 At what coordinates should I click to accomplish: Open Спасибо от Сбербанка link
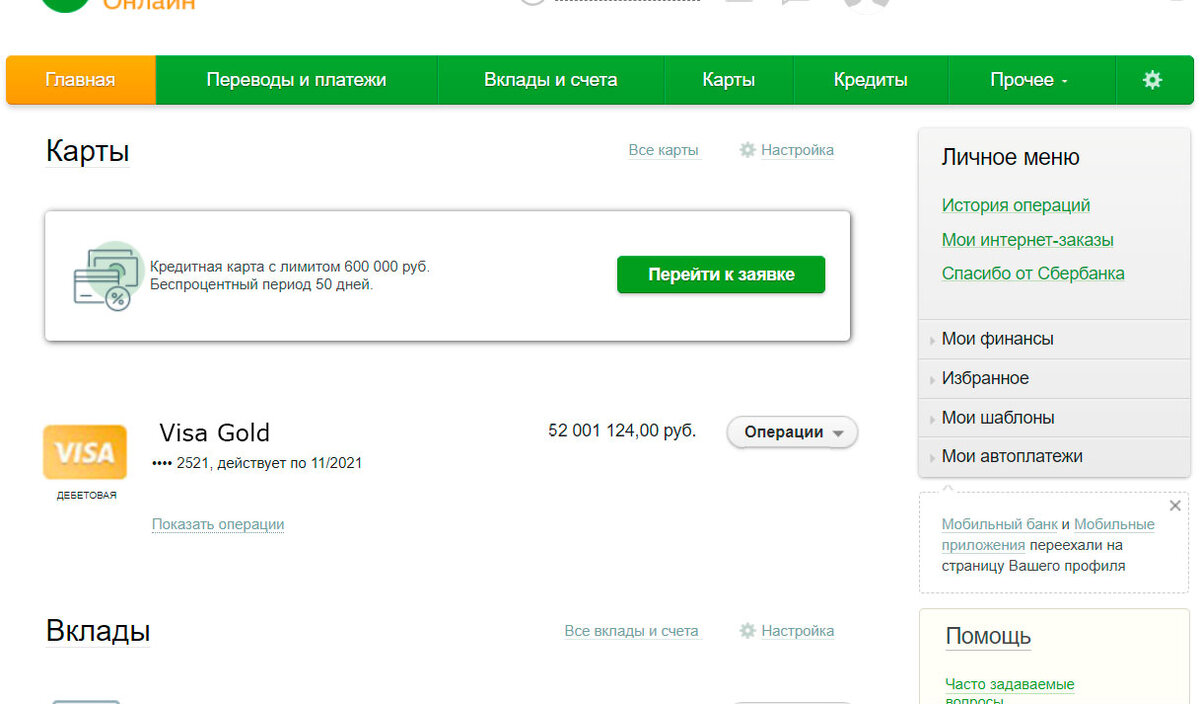[x=1033, y=273]
